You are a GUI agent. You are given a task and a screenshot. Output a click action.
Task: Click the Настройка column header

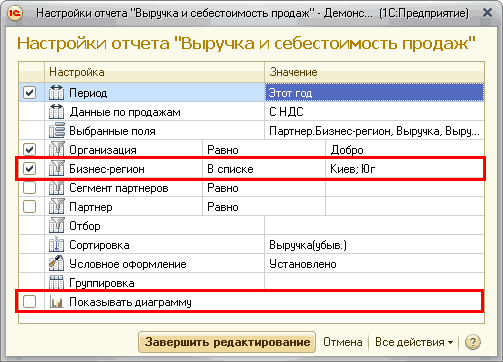point(155,72)
